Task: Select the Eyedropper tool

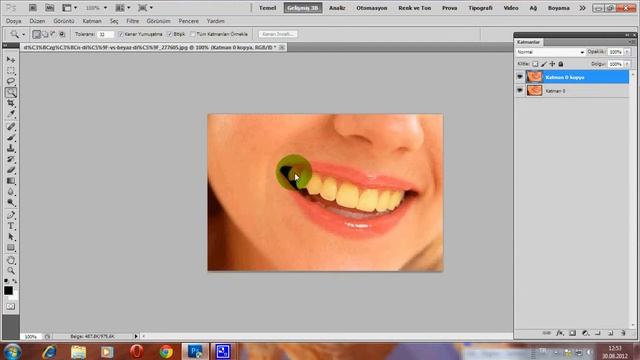Action: click(11, 113)
